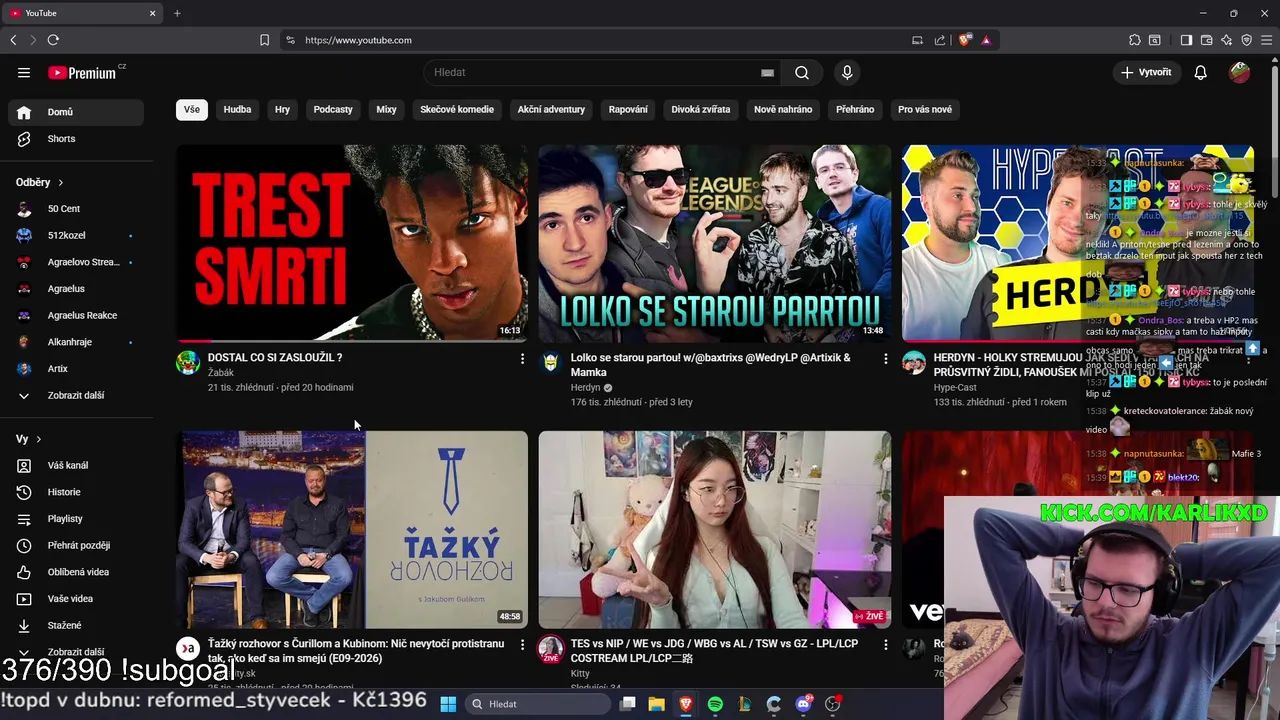Screen dimensions: 1280x720
Task: Open Brave Shields lion icon
Action: pyautogui.click(x=964, y=40)
